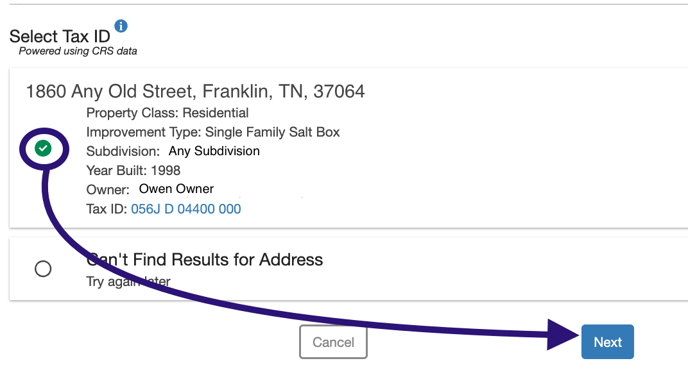This screenshot has height=370, width=688.
Task: Click the 1860 Any Old Street address heading
Action: (x=195, y=91)
